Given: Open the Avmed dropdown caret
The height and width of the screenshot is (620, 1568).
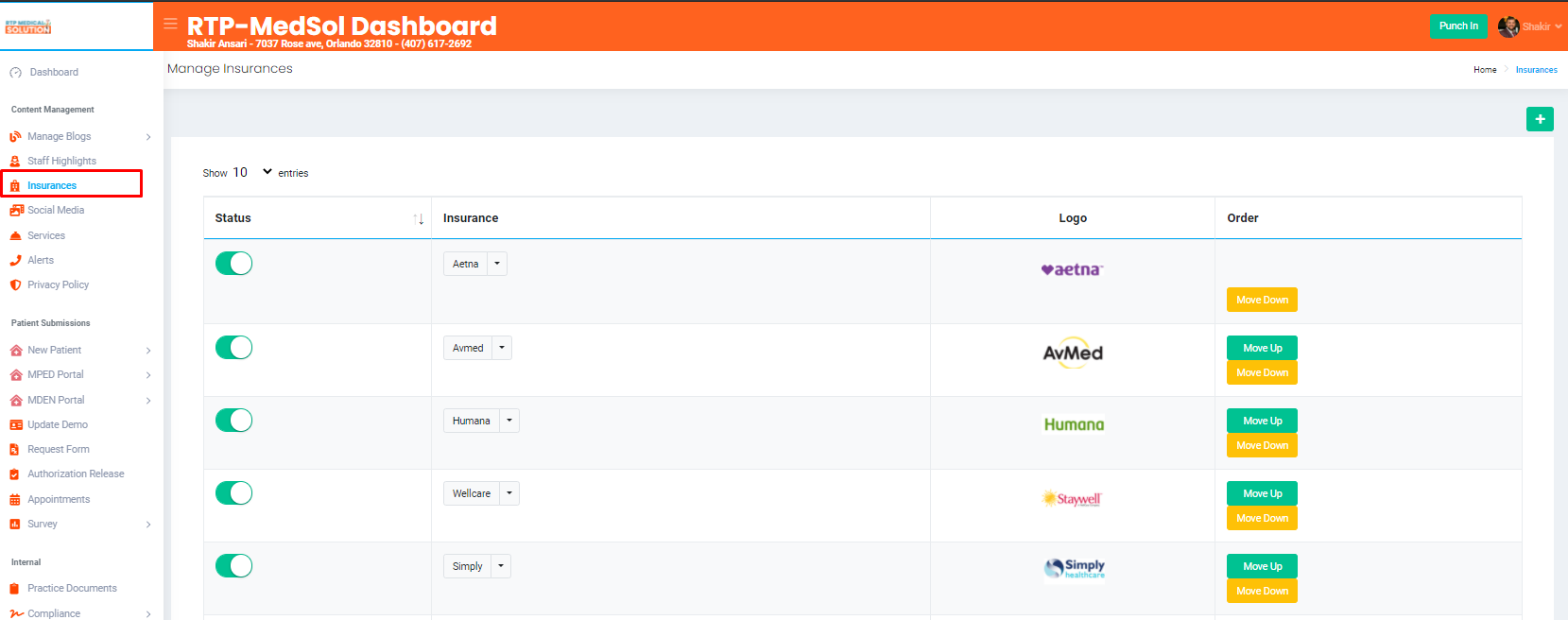Looking at the screenshot, I should point(502,348).
